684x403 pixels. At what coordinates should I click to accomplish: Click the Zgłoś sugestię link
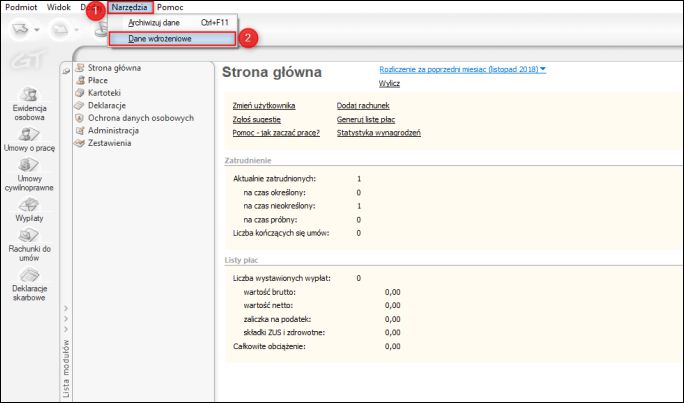256,119
